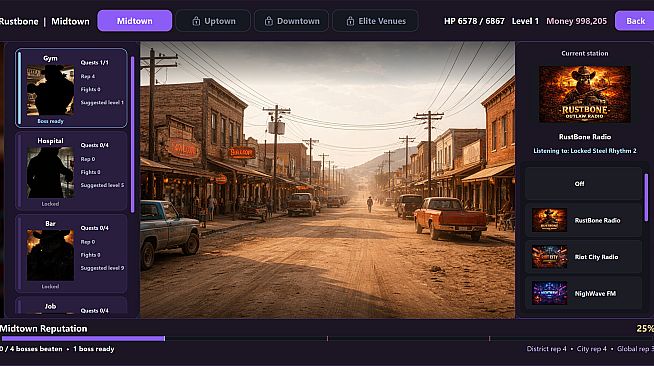Click the 'HP 6578 / 6867' readout
654x366 pixels.
pos(474,21)
